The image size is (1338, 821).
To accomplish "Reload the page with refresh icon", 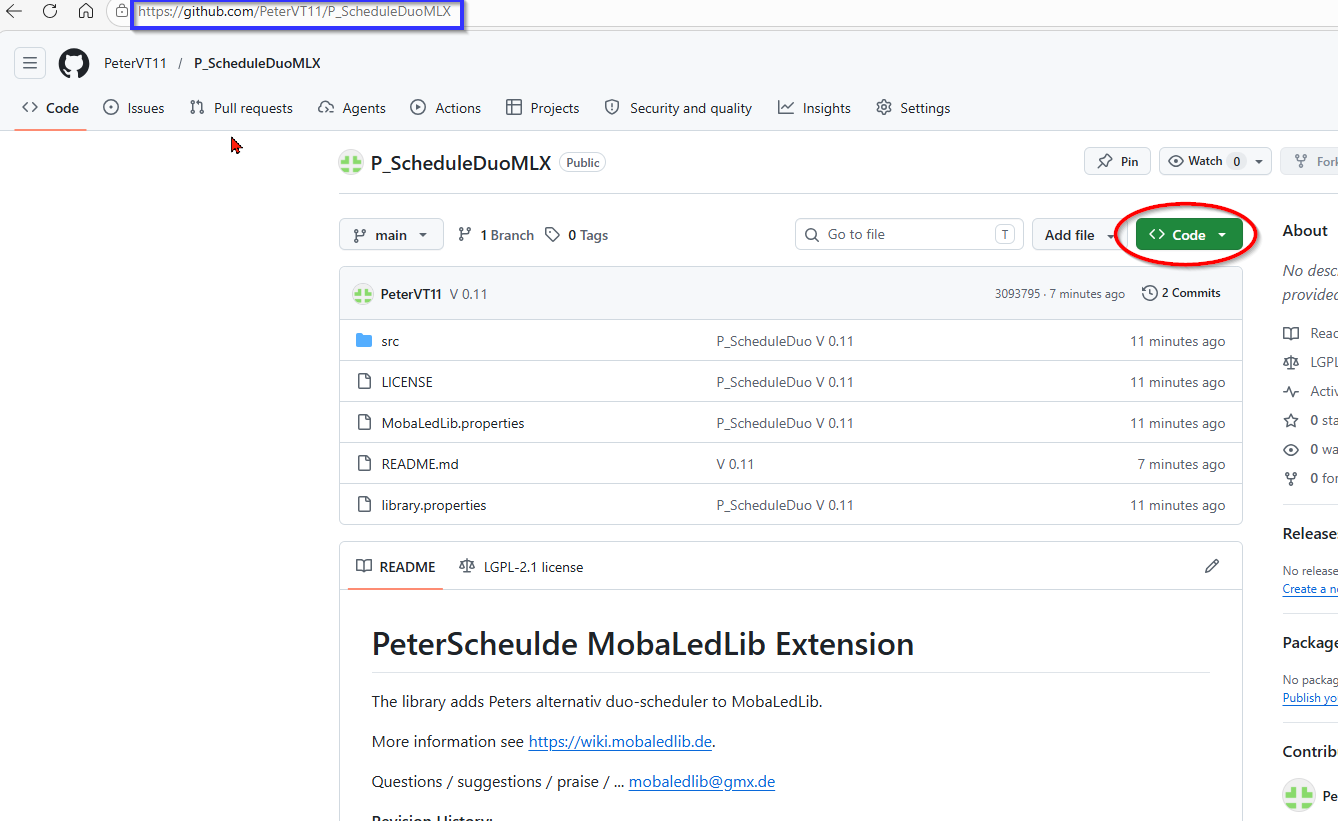I will point(50,12).
